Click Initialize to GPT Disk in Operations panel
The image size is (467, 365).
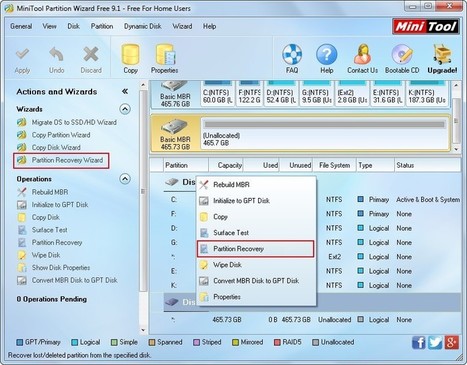(x=53, y=205)
